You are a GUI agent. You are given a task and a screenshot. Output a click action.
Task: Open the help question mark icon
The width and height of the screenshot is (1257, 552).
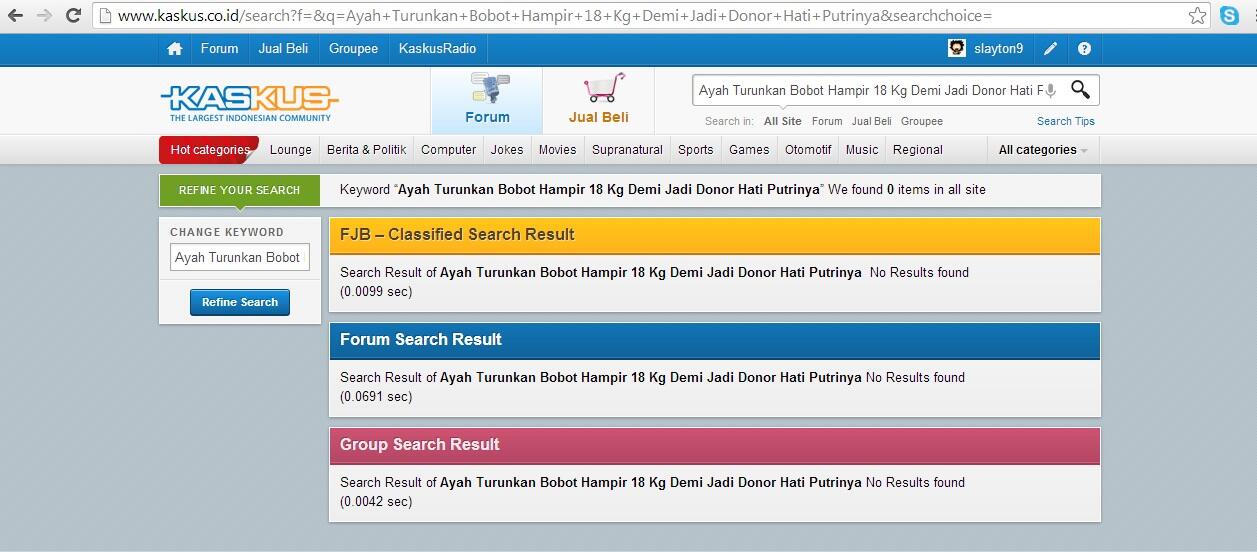click(1084, 48)
